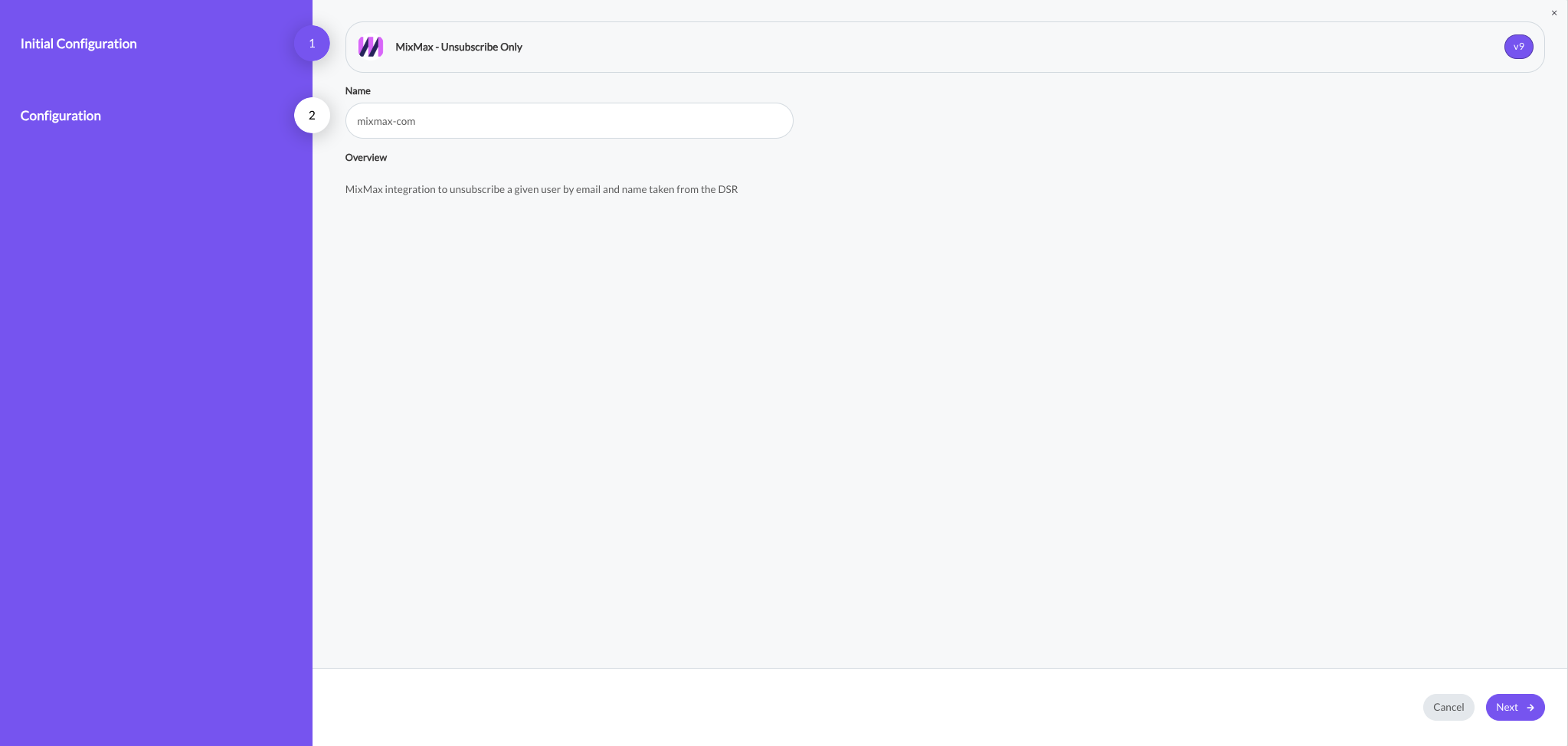Click the Cancel button
The width and height of the screenshot is (1568, 746).
(x=1449, y=707)
